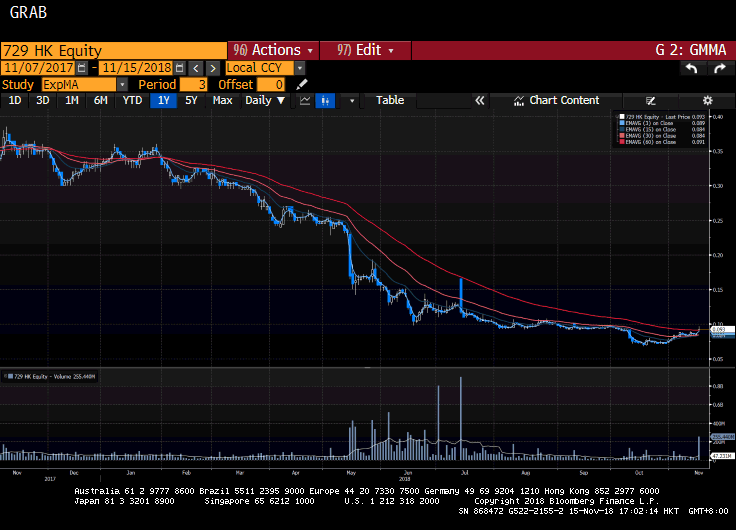Select 6M time range tab
Viewport: 736px width, 530px height.
(x=100, y=100)
